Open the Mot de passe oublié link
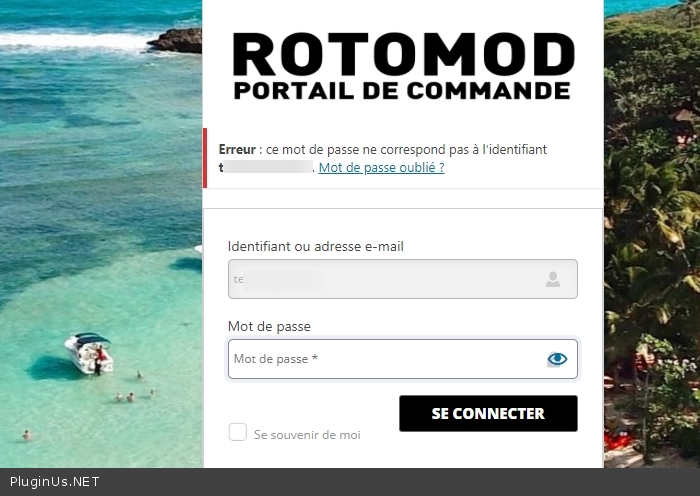The image size is (700, 496). [x=381, y=167]
